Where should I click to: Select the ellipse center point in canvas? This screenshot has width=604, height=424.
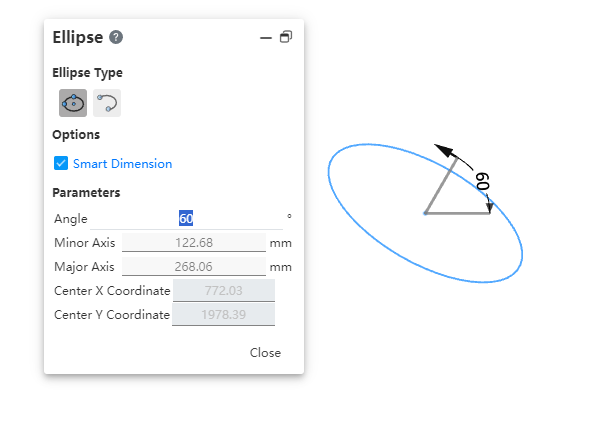click(425, 213)
